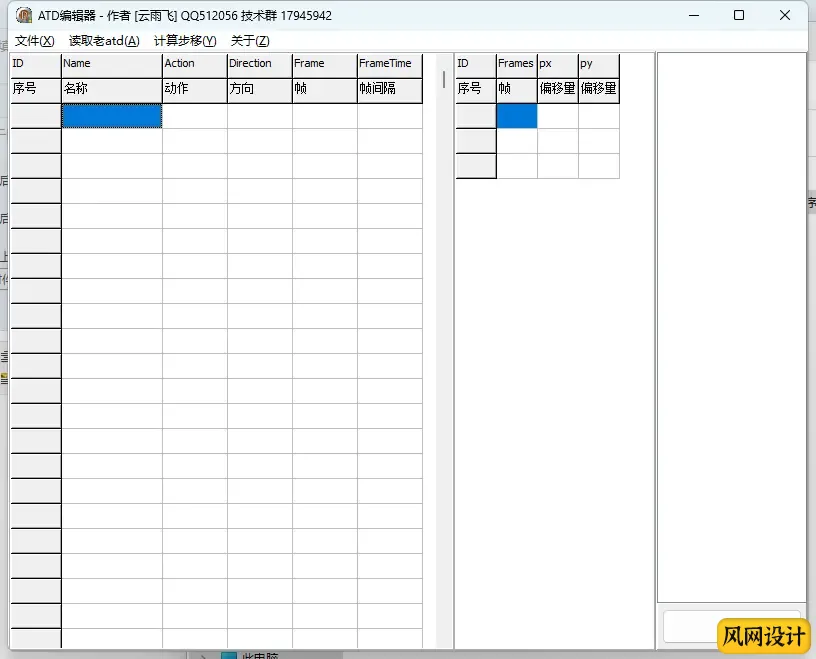Open the 关于(Z) menu
The width and height of the screenshot is (816, 659).
[x=250, y=41]
